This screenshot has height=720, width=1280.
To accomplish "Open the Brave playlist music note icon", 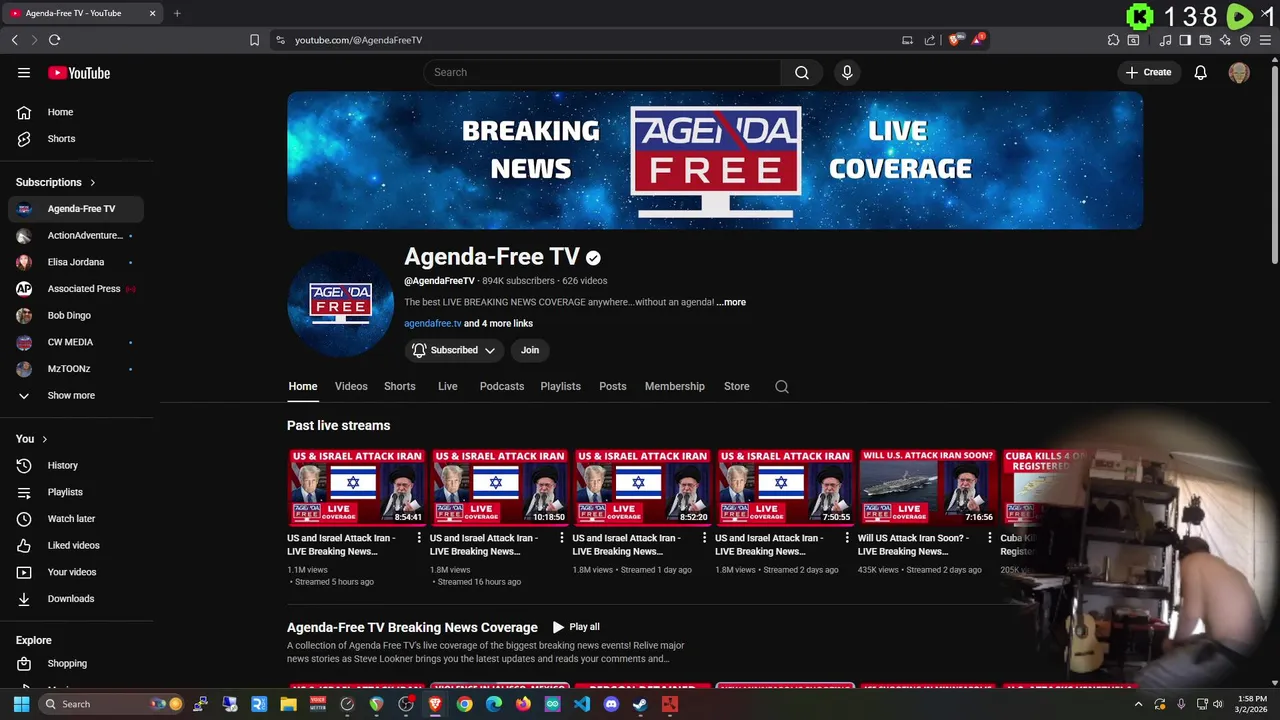I will coord(1165,40).
